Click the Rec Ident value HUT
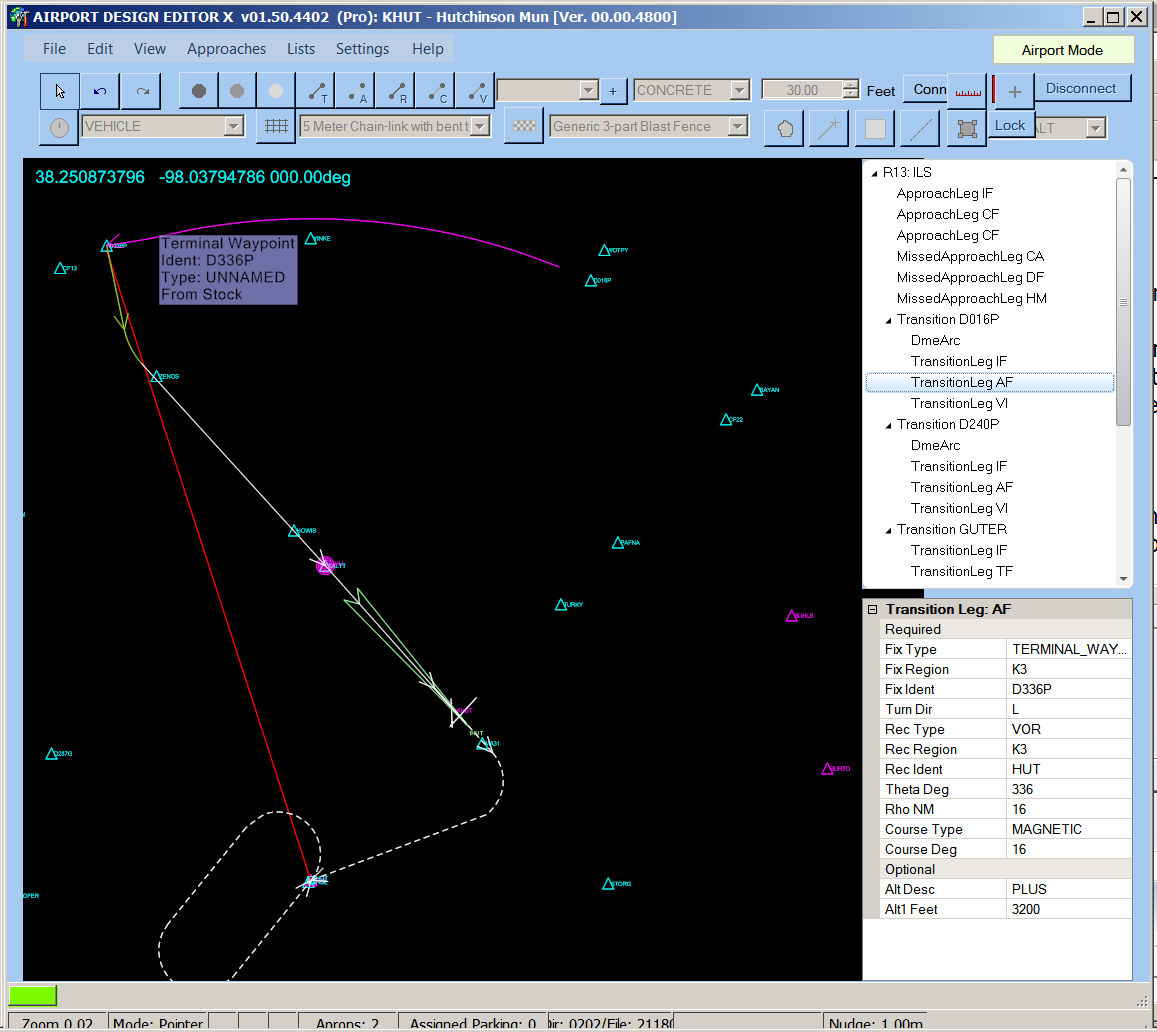1157x1032 pixels. click(1068, 769)
